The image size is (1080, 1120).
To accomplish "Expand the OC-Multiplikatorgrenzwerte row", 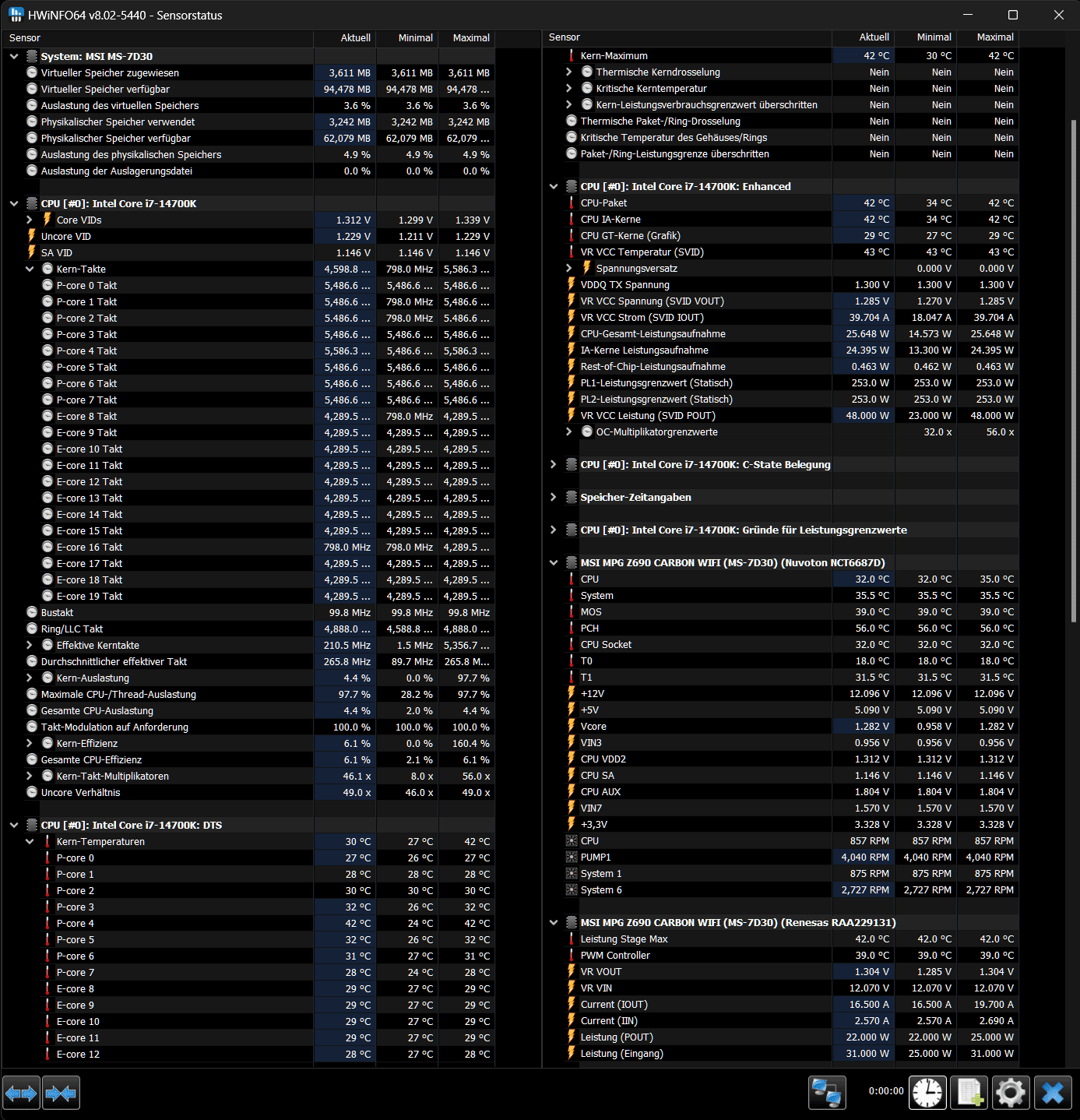I will coord(569,431).
